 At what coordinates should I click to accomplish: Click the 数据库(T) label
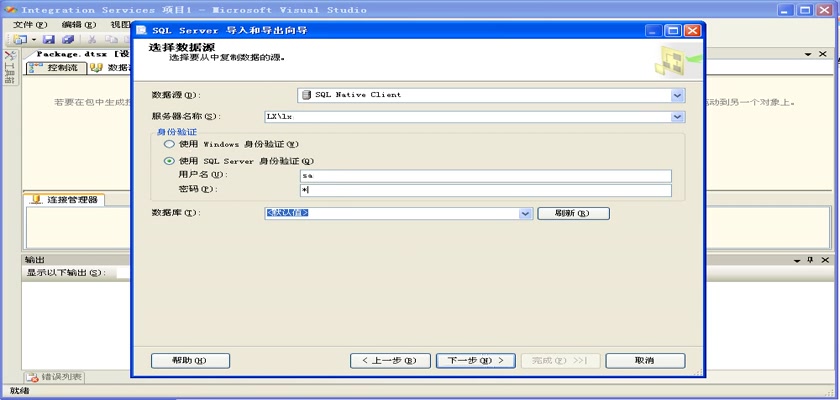coord(176,213)
